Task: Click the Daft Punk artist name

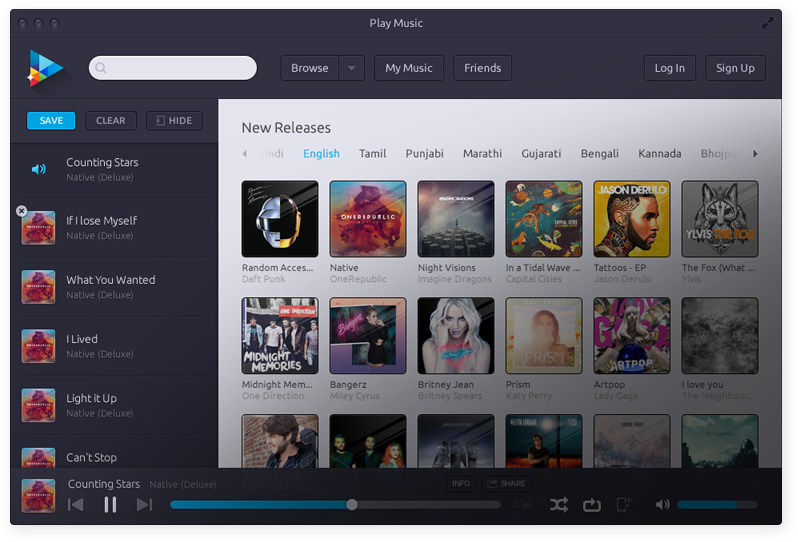Action: pos(264,279)
